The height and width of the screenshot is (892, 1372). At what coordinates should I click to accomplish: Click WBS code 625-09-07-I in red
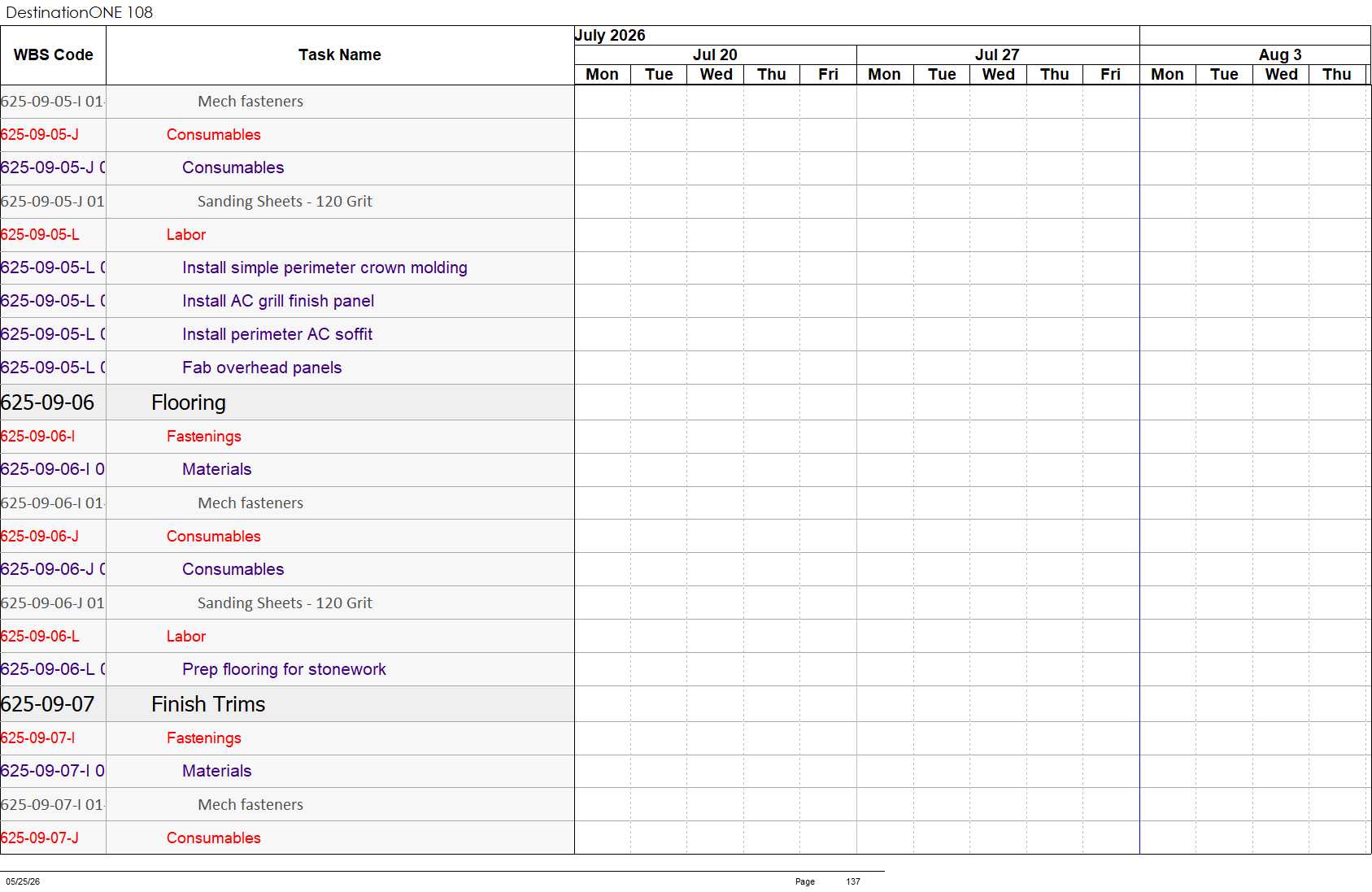click(37, 738)
